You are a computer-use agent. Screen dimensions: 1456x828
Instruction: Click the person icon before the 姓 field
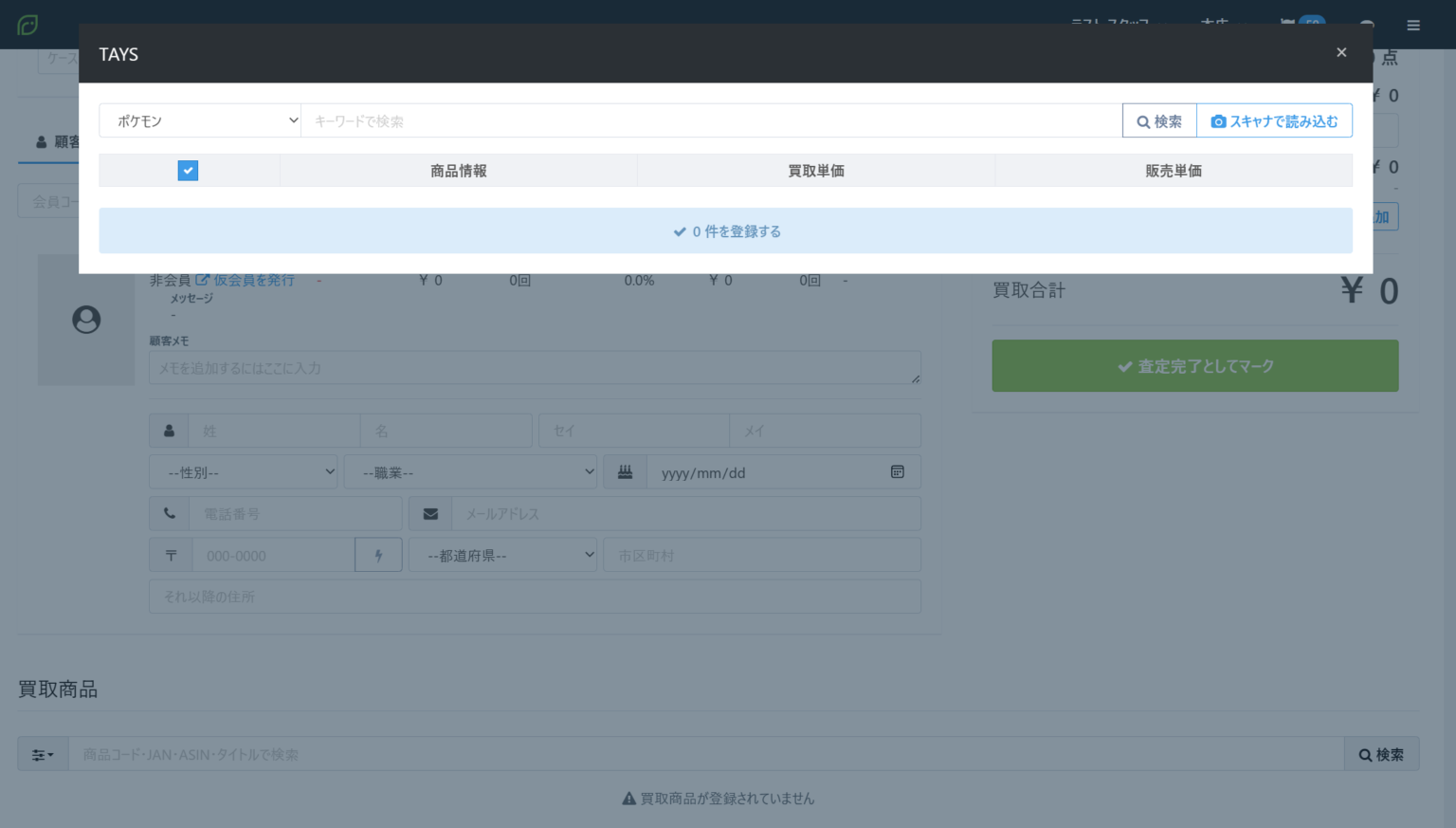169,430
